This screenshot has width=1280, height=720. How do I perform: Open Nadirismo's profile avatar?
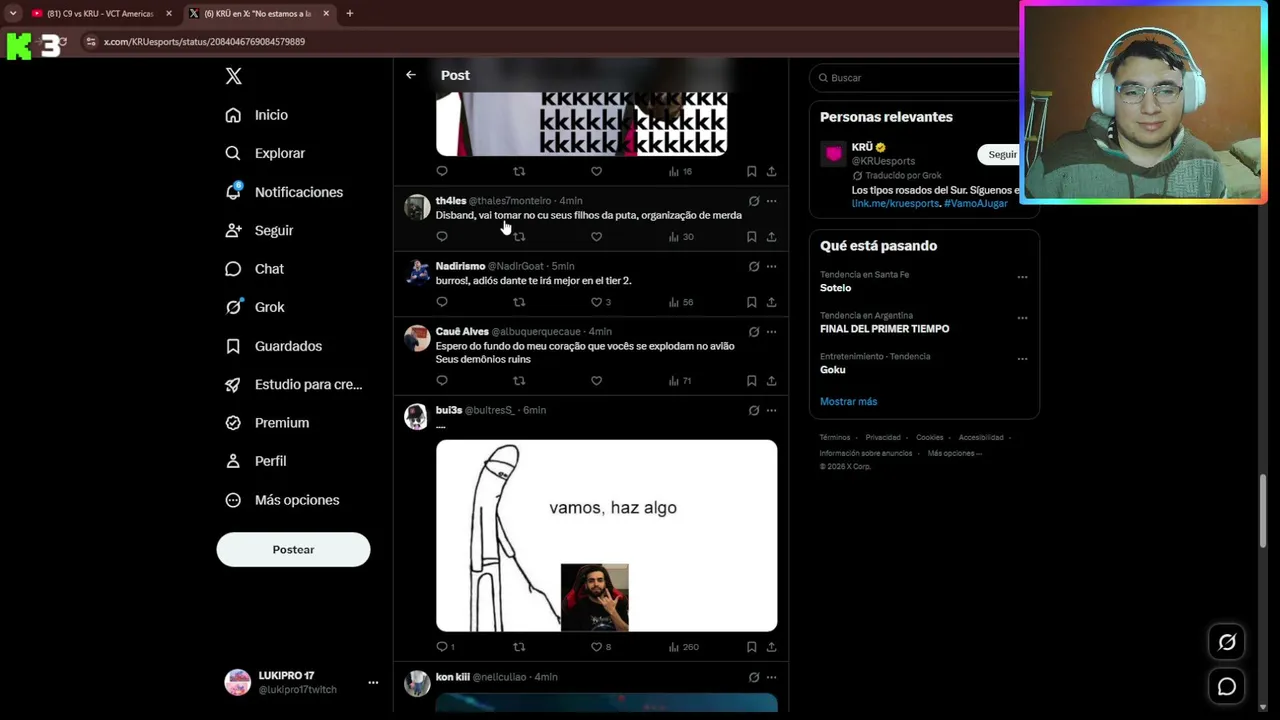point(417,273)
